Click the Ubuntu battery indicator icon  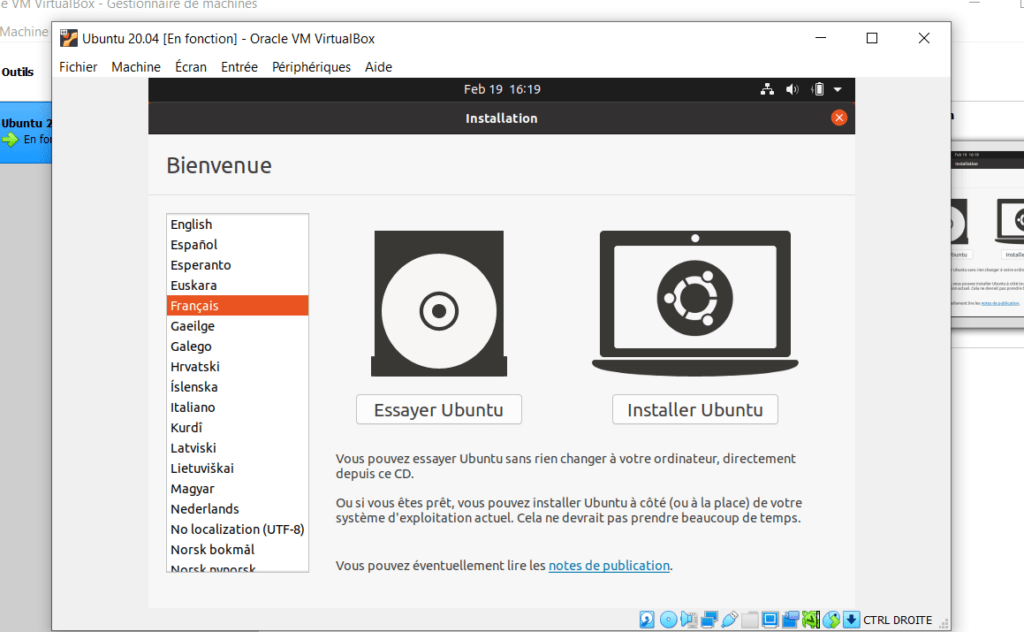click(818, 89)
